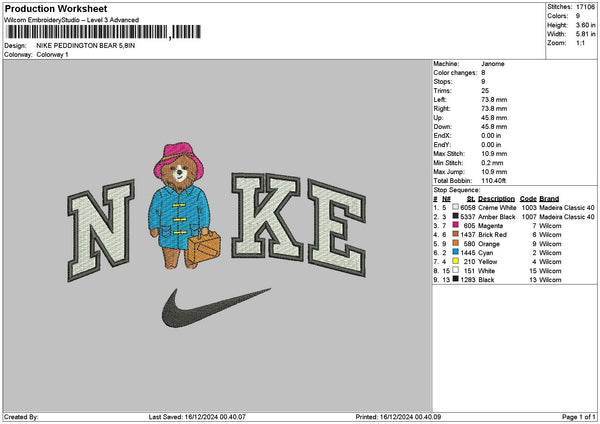The height and width of the screenshot is (424, 600).
Task: Click the Orange color swatch
Action: click(455, 243)
